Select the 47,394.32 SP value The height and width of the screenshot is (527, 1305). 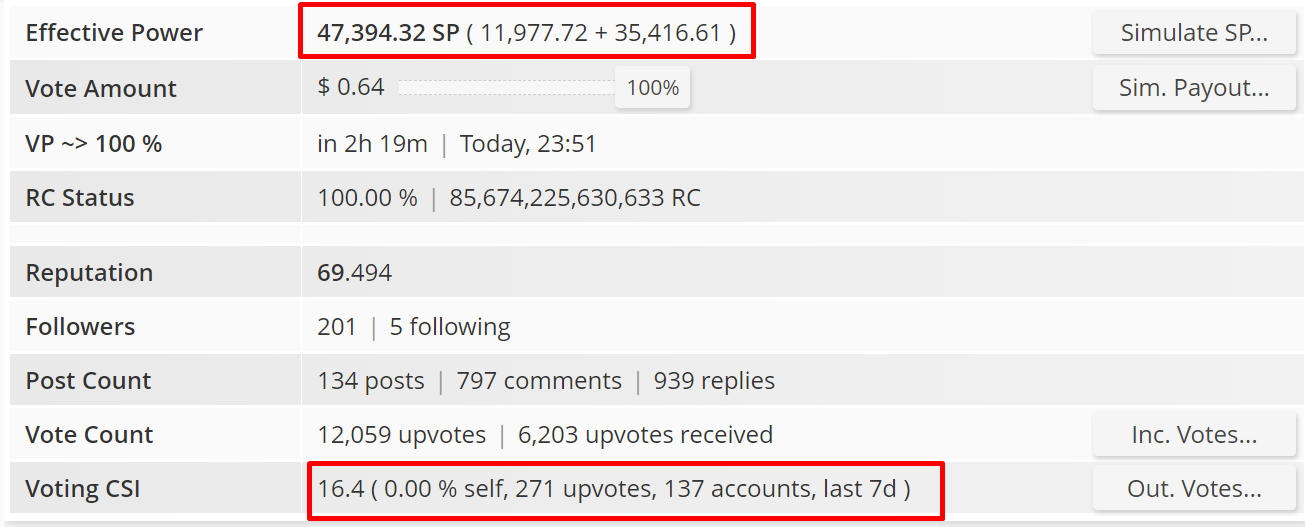click(388, 33)
